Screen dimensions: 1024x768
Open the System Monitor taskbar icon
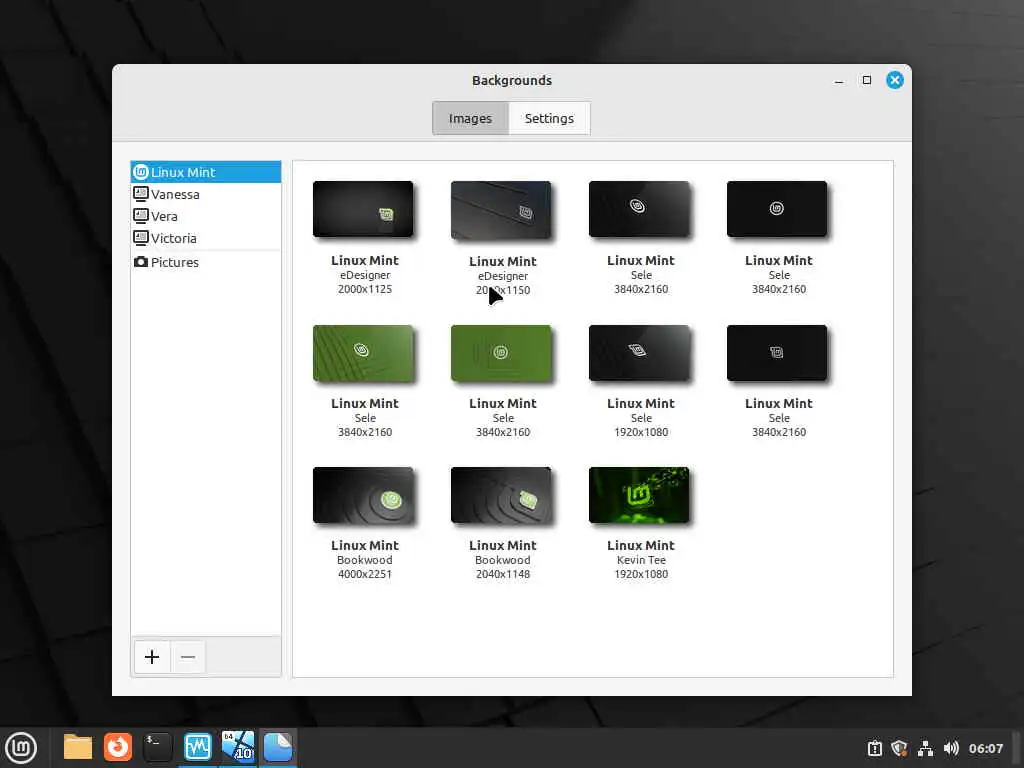[x=198, y=747]
